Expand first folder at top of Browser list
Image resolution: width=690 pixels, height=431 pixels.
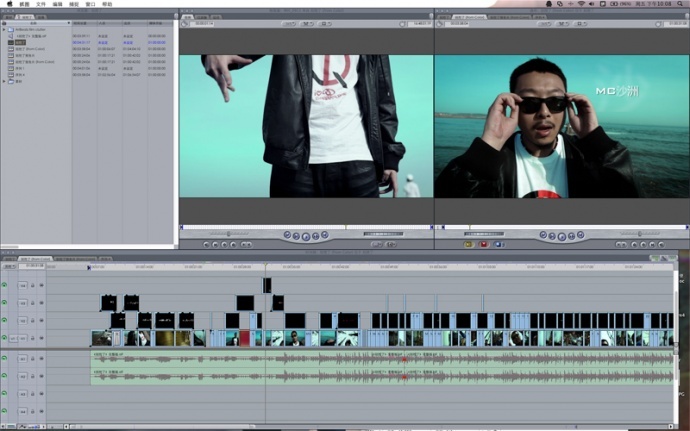4,29
